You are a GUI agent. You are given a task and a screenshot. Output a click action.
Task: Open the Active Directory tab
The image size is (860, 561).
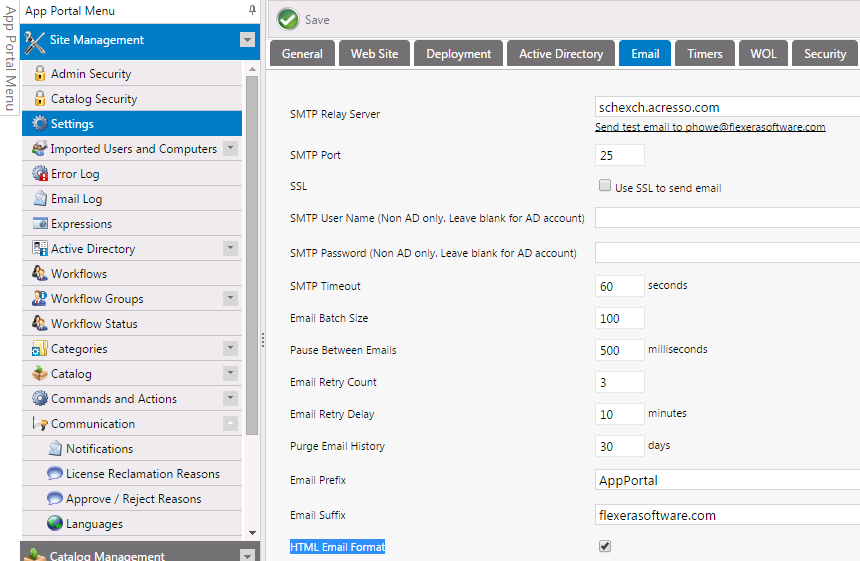(561, 54)
